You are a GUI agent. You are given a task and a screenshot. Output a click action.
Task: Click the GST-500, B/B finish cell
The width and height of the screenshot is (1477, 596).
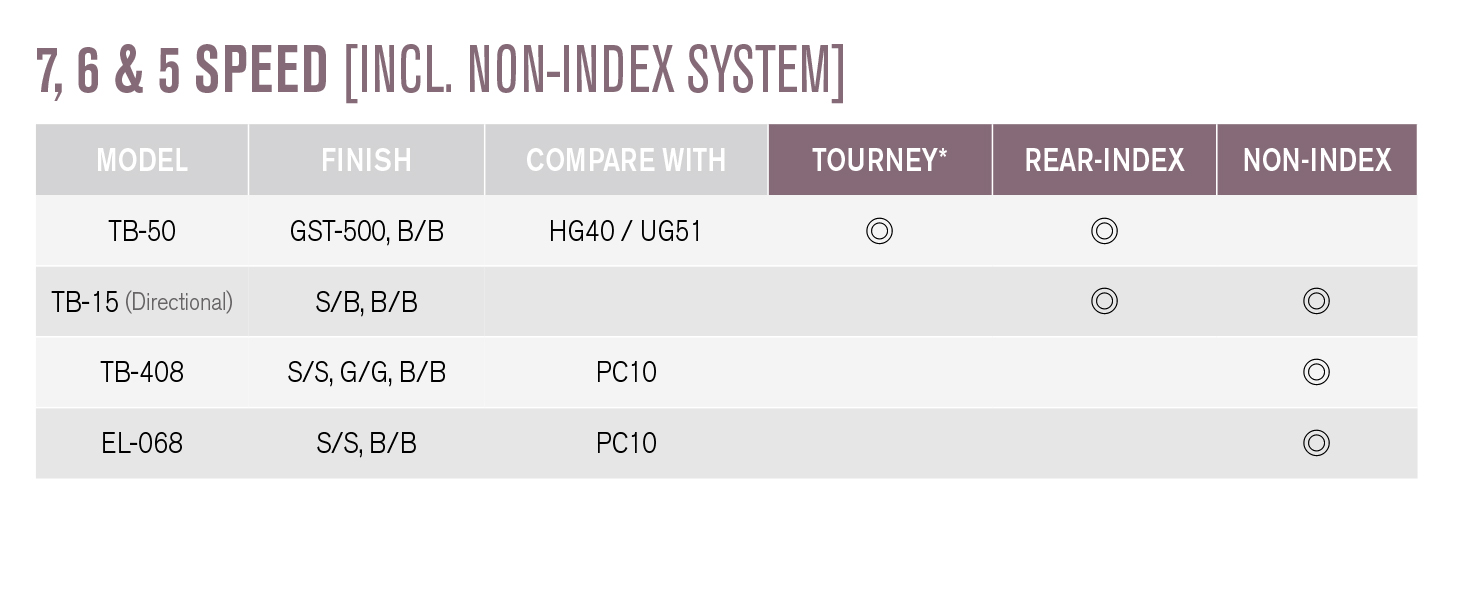367,231
